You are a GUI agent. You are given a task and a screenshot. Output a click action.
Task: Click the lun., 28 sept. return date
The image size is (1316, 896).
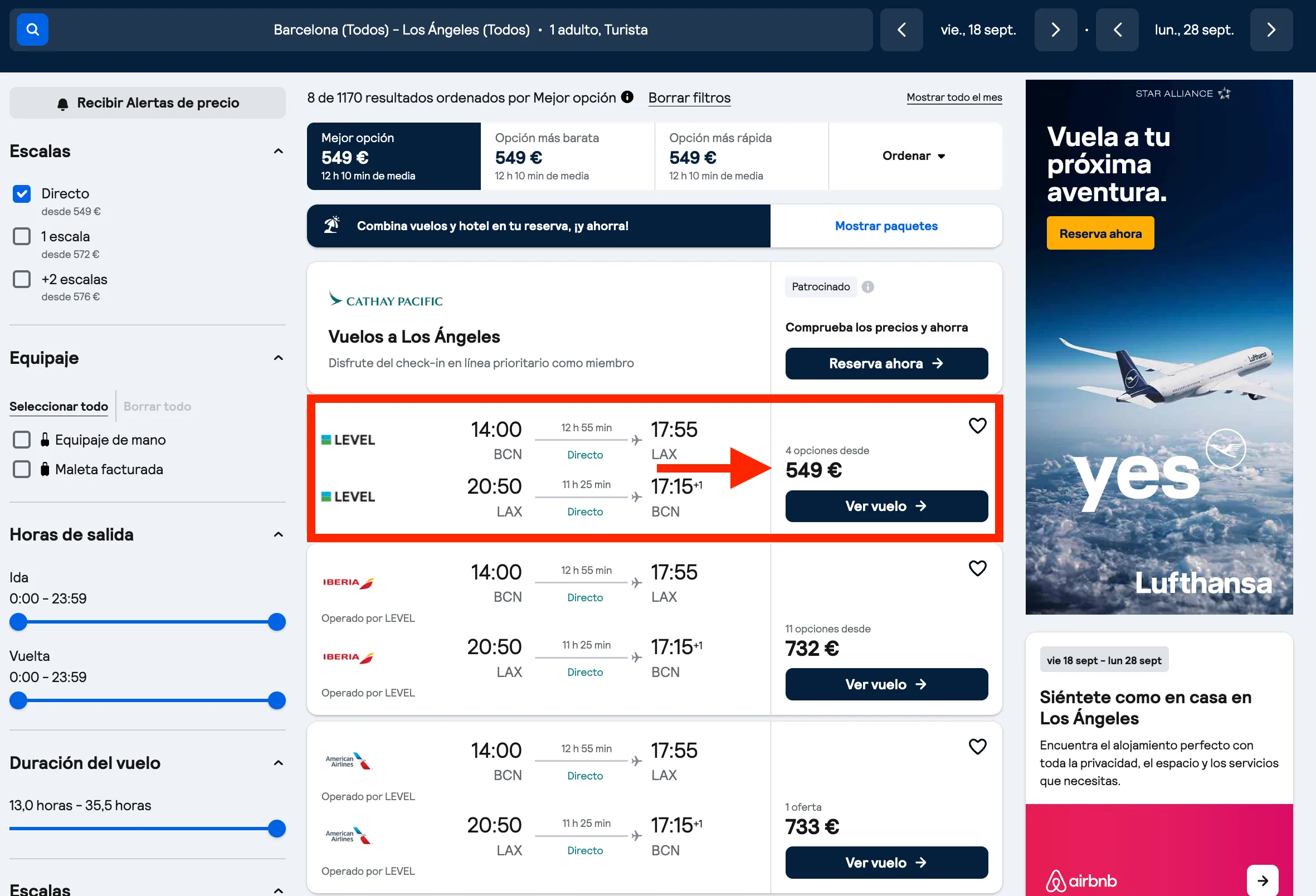[1193, 30]
